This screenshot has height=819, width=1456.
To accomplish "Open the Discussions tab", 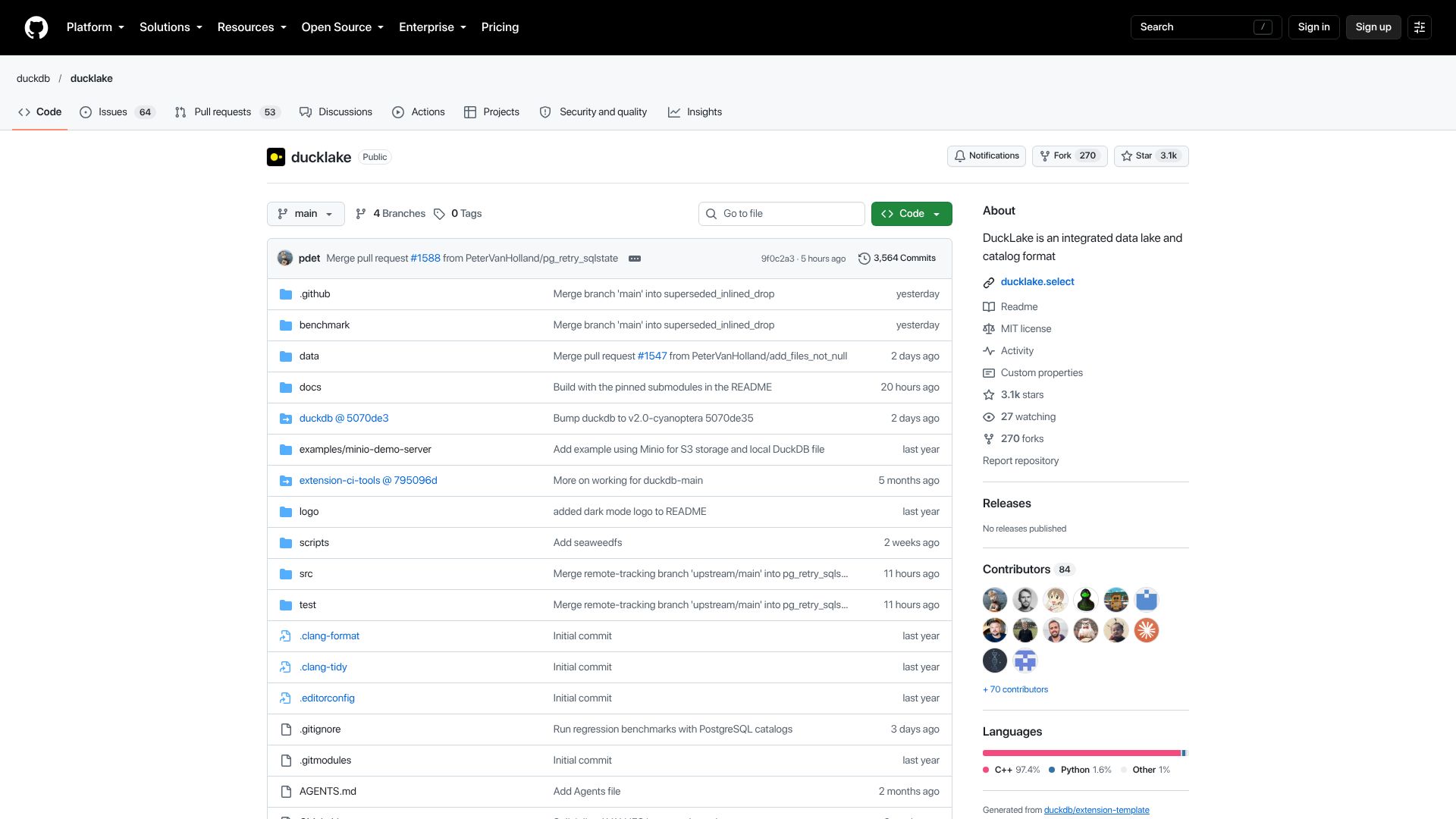I will [x=336, y=112].
